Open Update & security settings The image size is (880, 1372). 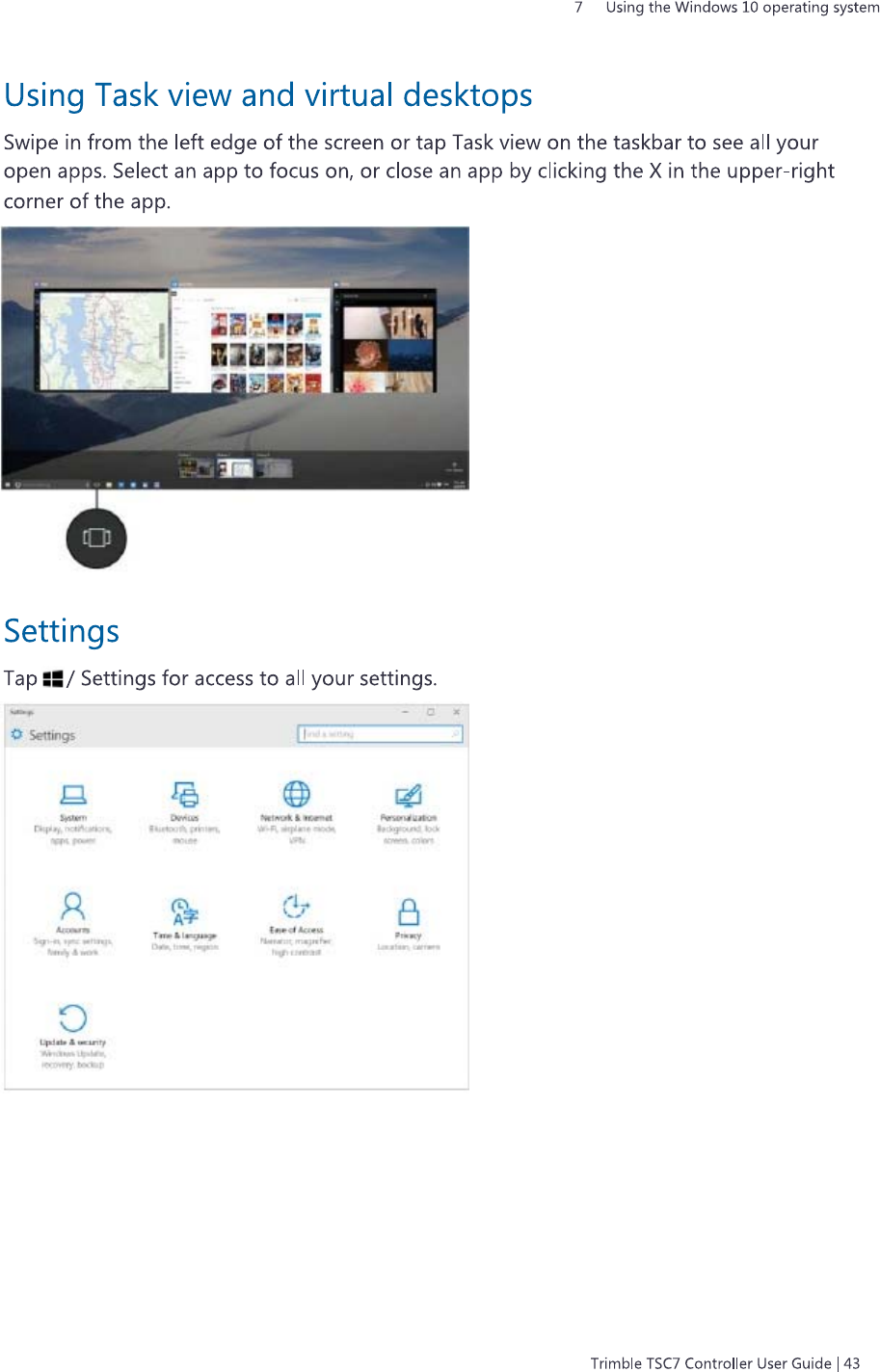73,1036
